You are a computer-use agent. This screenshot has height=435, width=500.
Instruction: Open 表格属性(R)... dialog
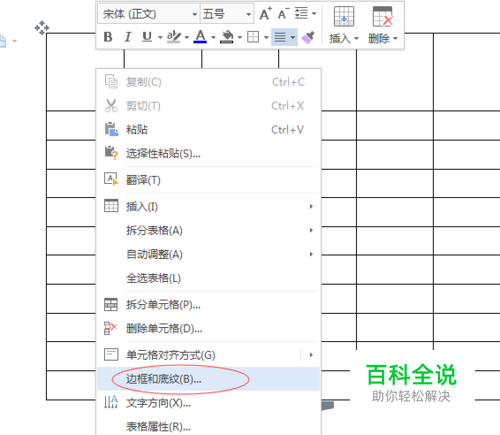[209, 427]
